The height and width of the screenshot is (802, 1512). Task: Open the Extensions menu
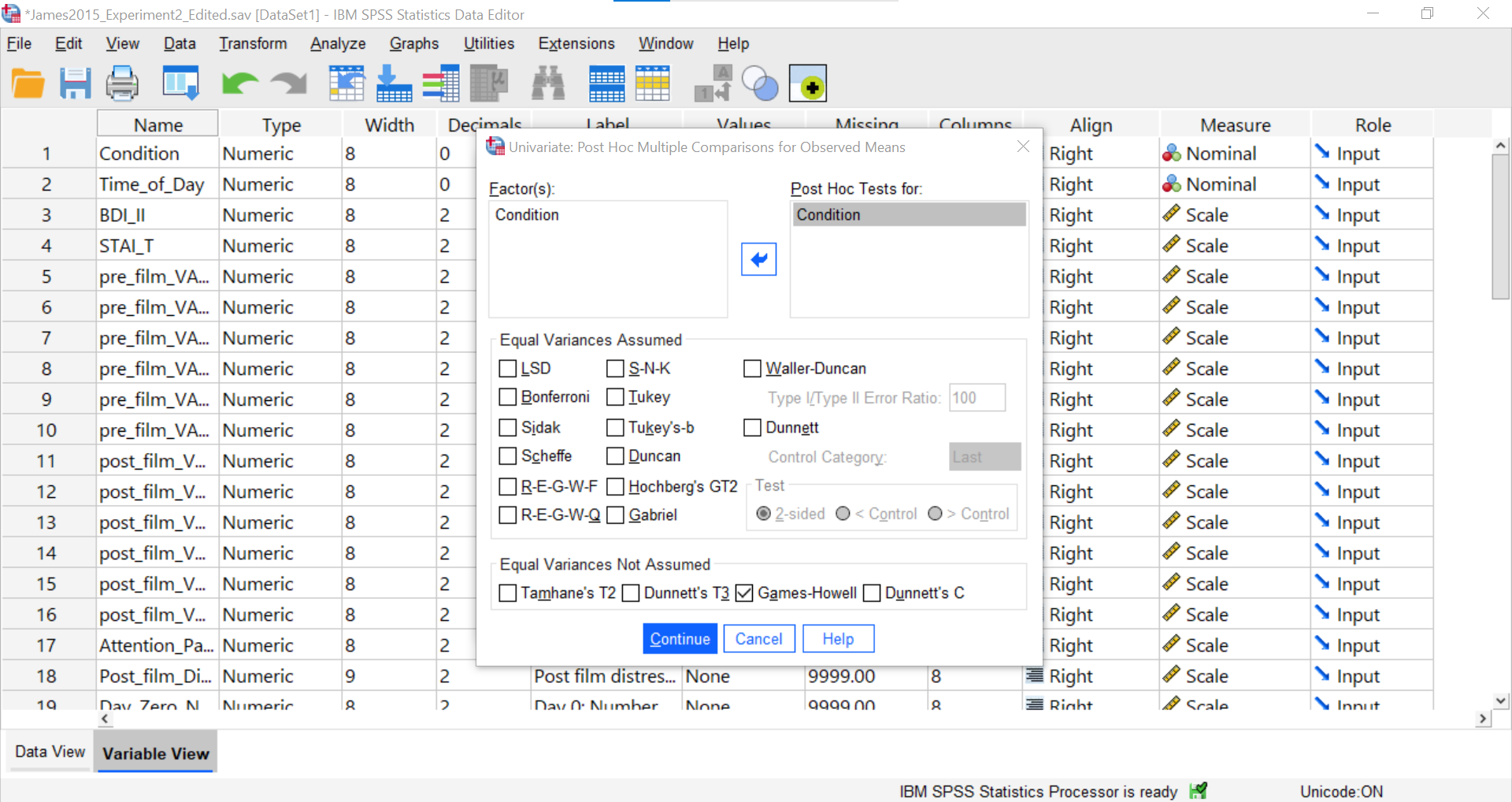pyautogui.click(x=576, y=43)
